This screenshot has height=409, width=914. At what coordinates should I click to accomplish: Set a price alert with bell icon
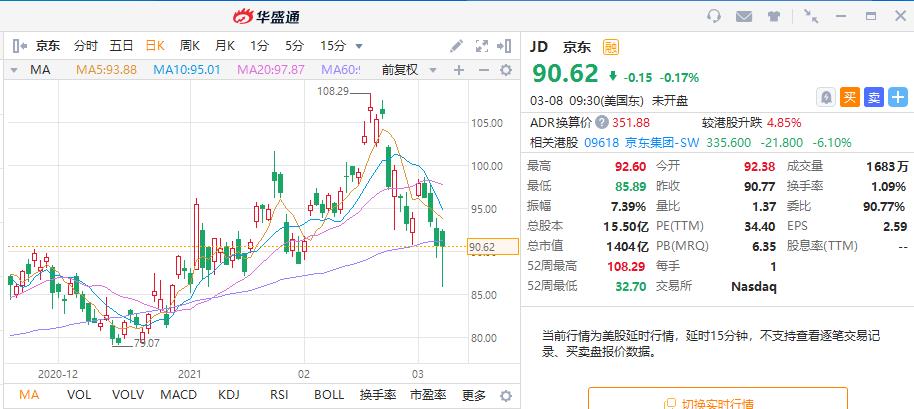pyautogui.click(x=826, y=97)
